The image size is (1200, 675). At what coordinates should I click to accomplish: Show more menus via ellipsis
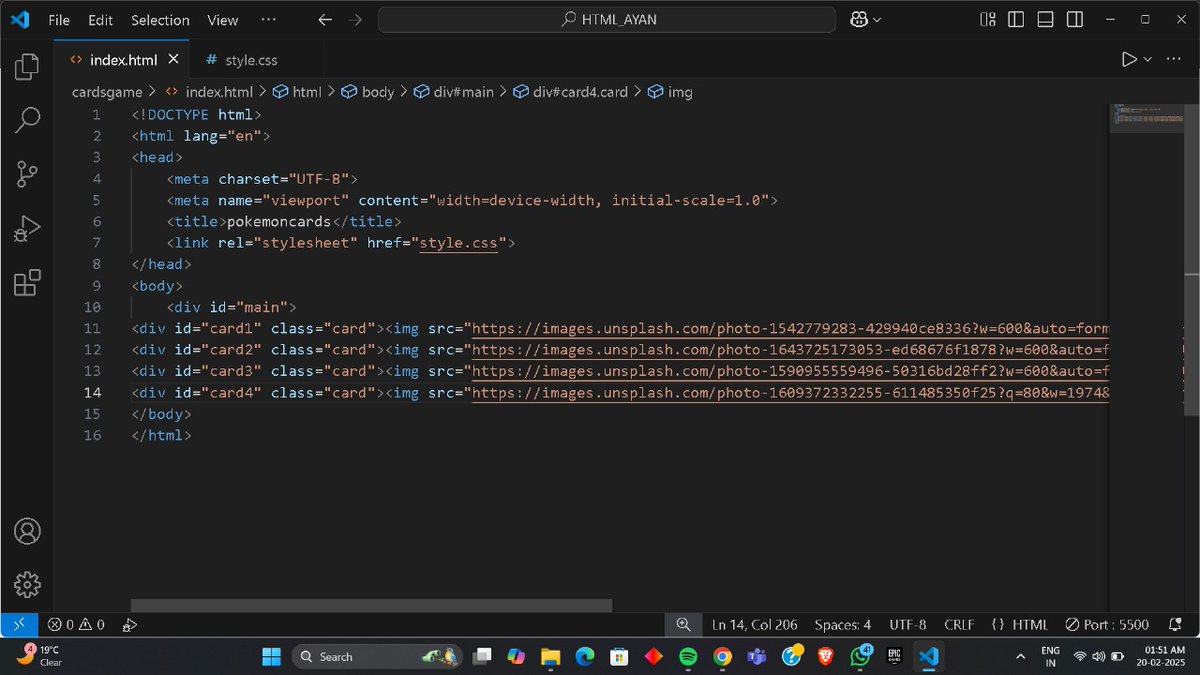(x=269, y=20)
